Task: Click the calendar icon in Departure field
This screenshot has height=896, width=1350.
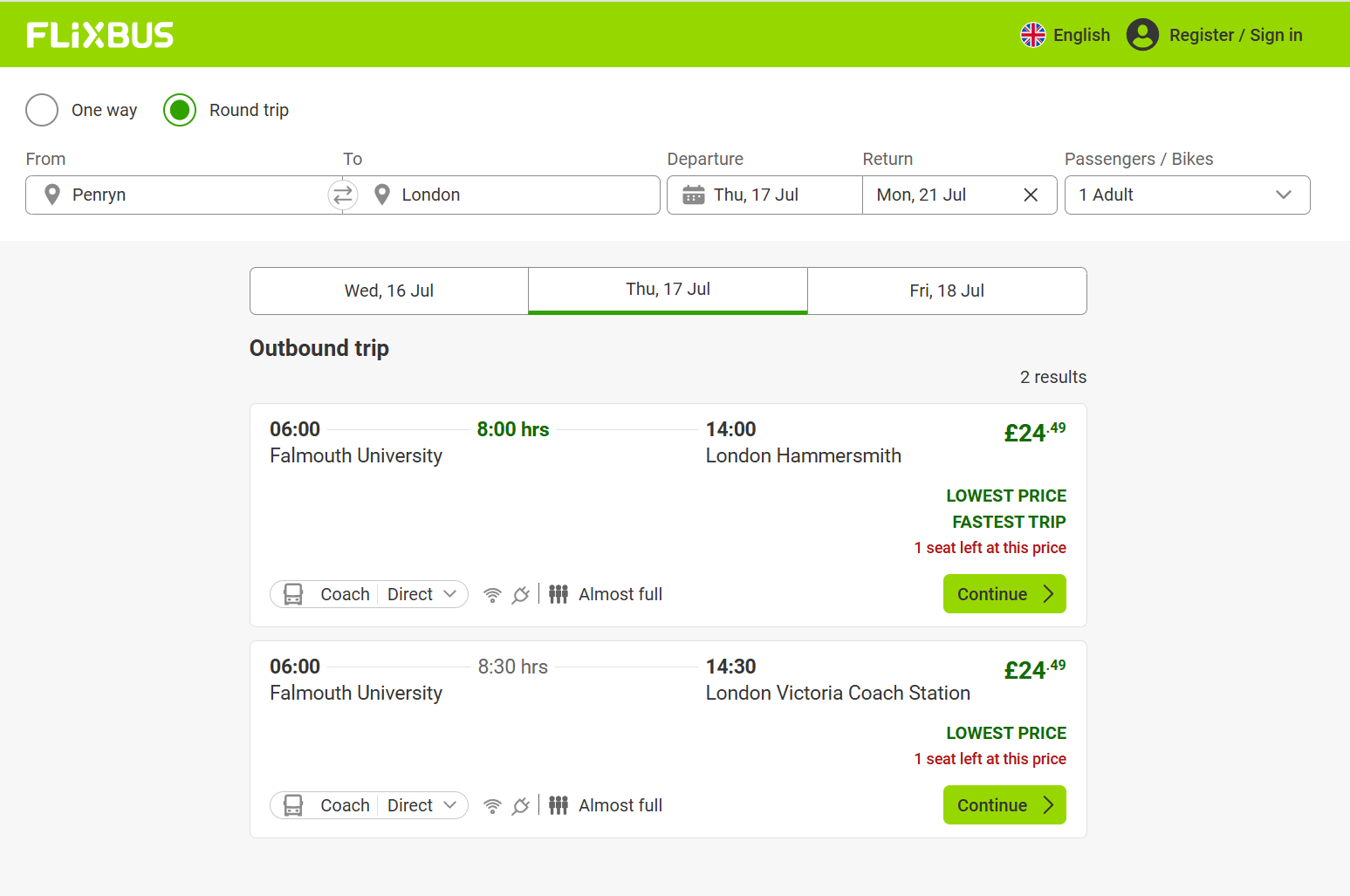Action: 694,195
